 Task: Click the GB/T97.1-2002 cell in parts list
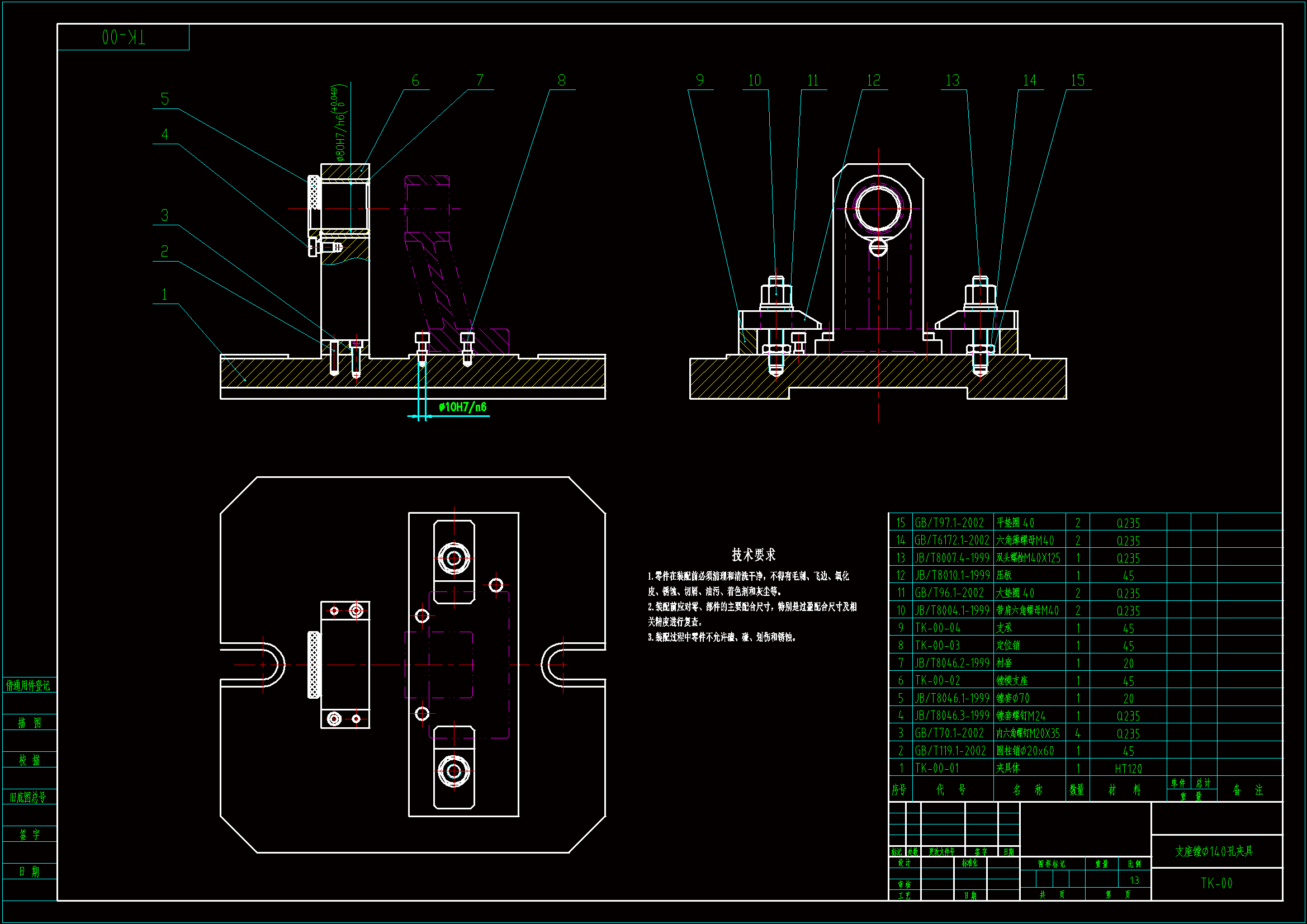[949, 523]
